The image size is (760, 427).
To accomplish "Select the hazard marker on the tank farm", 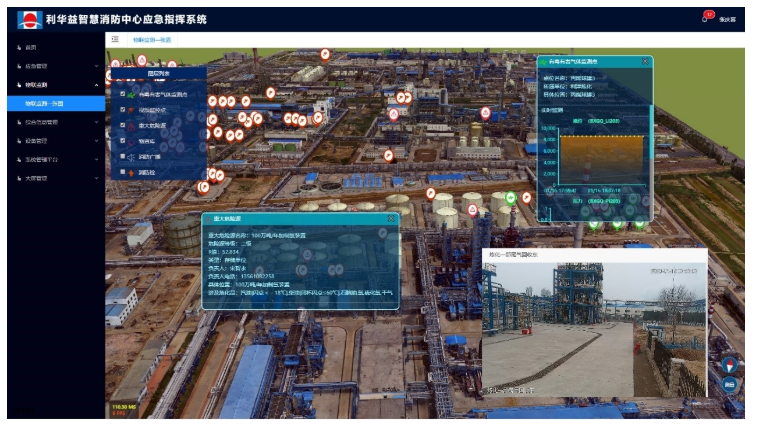I will 473,209.
